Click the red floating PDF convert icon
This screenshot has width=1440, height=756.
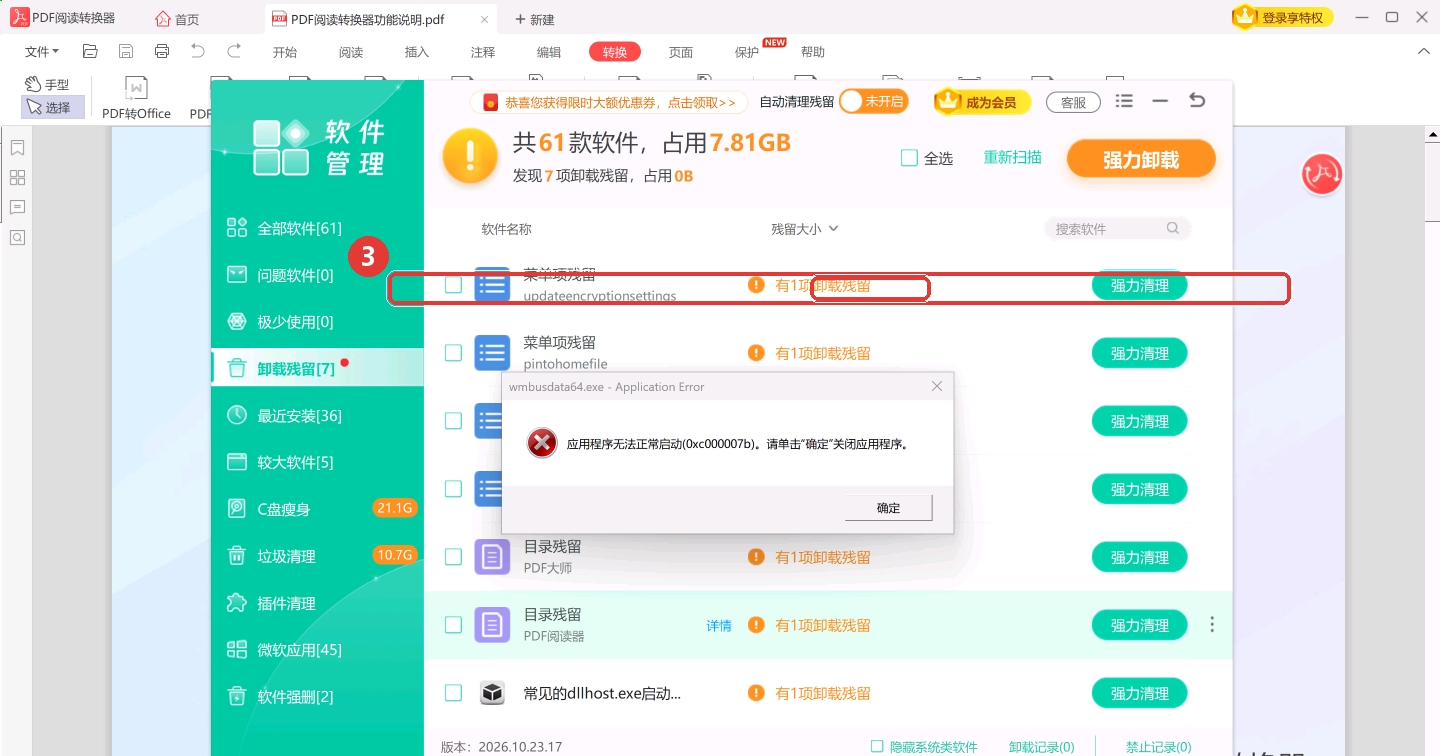click(x=1321, y=175)
